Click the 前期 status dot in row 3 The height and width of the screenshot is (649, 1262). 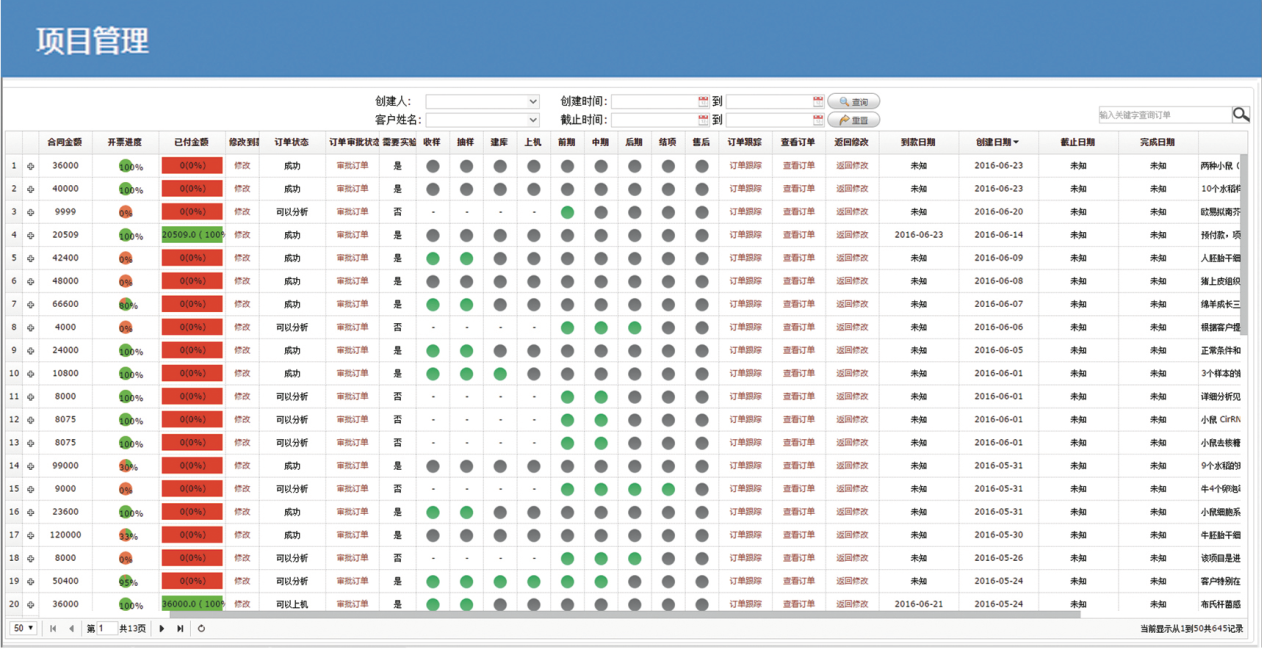[567, 213]
